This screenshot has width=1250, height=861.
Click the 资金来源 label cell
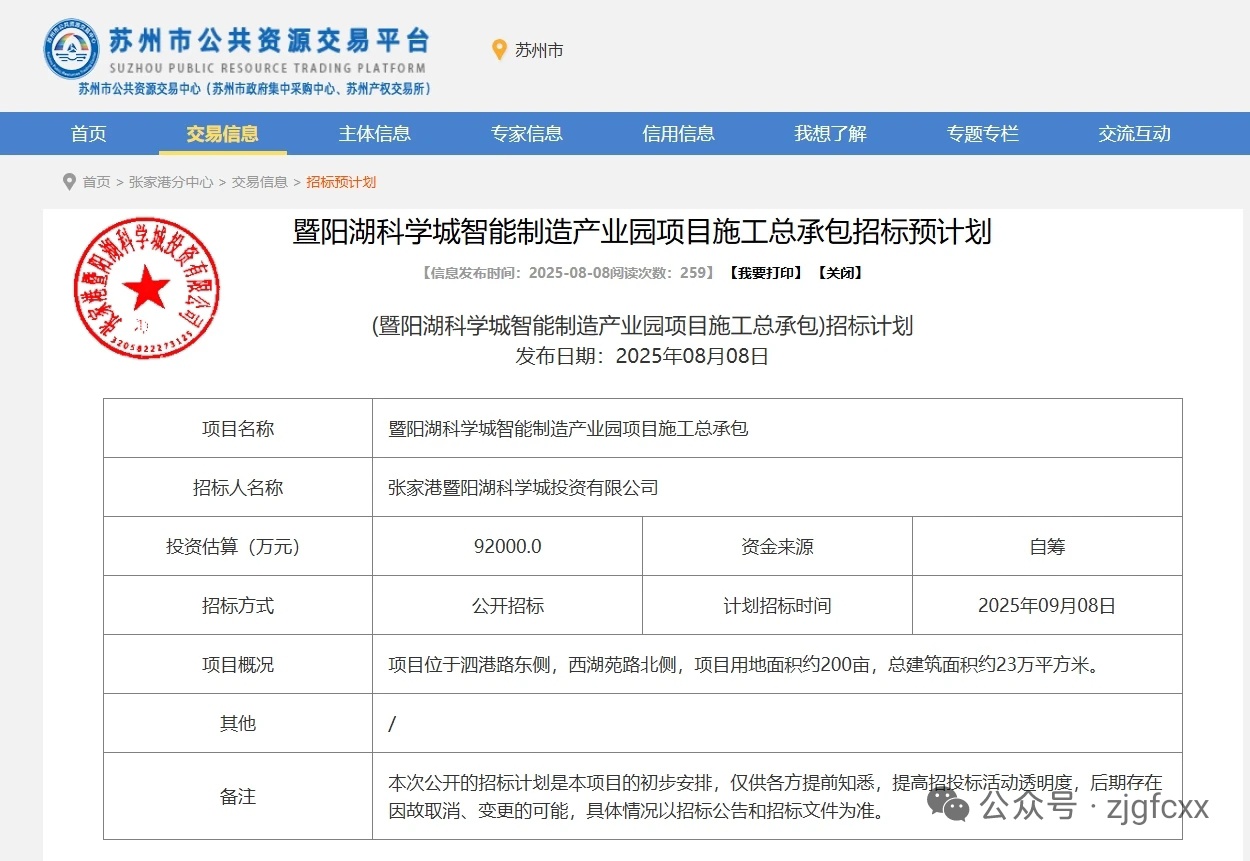[x=777, y=547]
